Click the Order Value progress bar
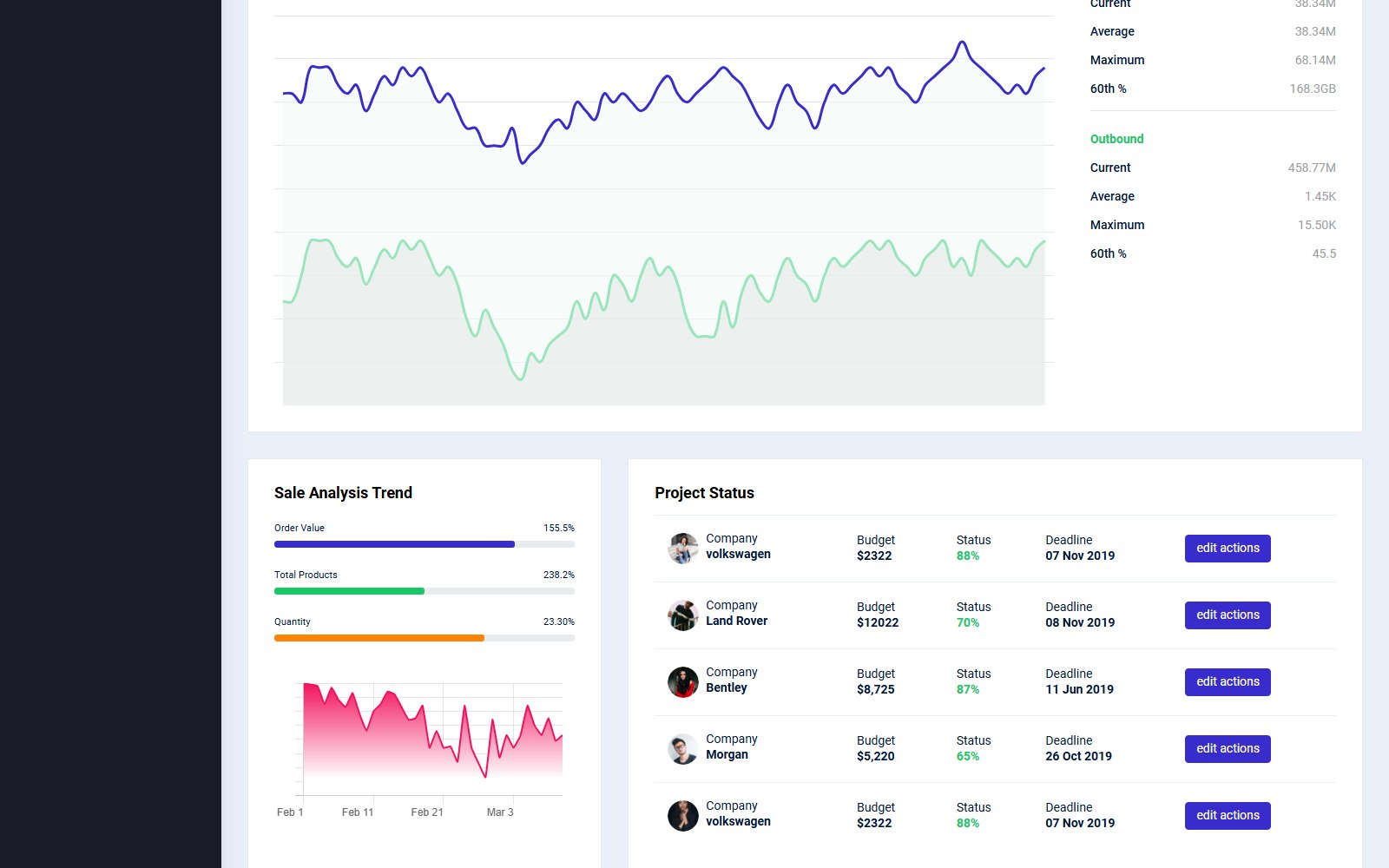 tap(425, 544)
